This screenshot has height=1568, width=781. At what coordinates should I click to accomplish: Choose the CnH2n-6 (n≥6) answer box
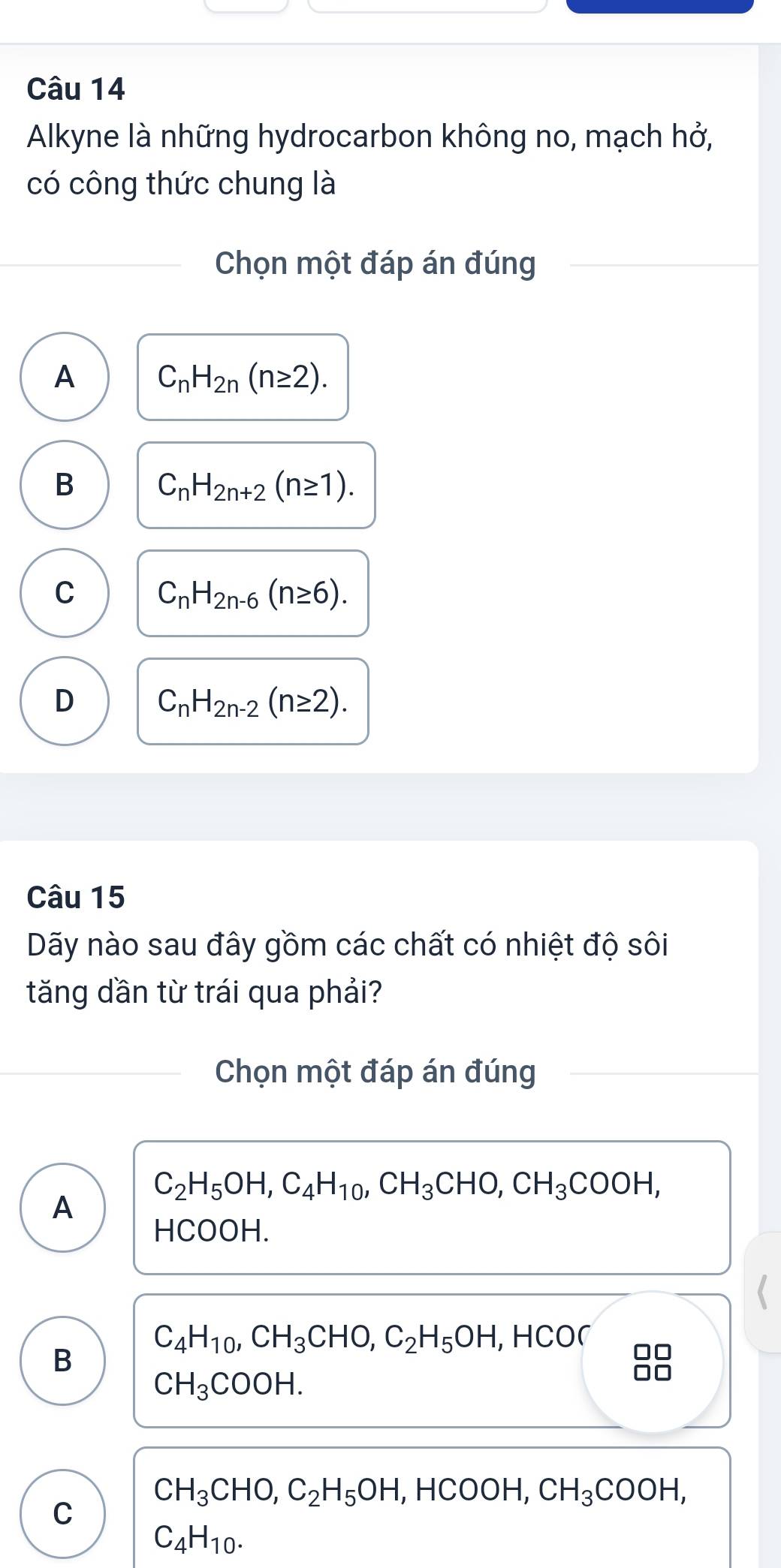click(253, 593)
